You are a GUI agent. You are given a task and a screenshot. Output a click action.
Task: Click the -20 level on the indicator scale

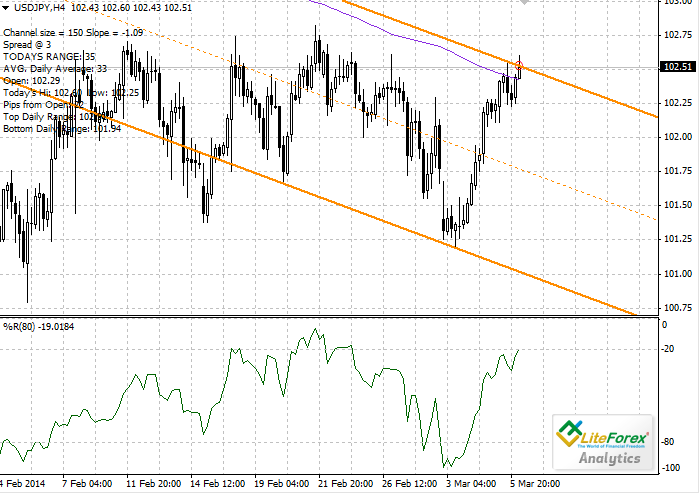pos(668,349)
